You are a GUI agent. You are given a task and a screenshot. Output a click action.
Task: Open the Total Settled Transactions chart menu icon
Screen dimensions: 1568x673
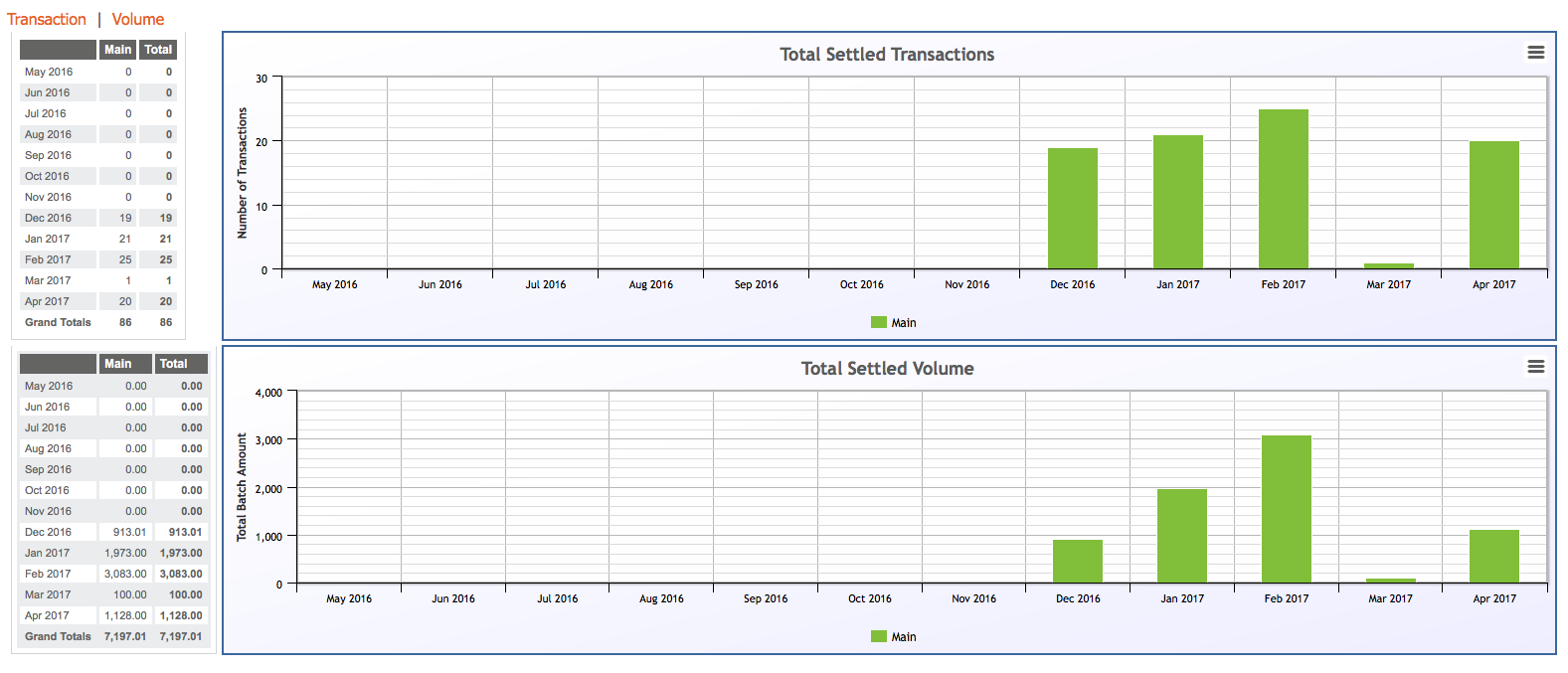point(1536,53)
